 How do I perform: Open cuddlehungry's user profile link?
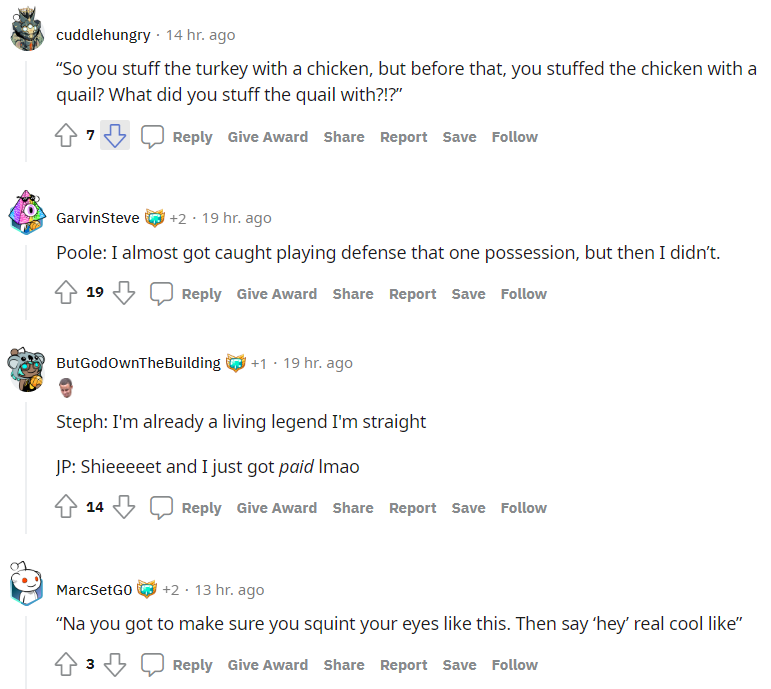pos(103,35)
